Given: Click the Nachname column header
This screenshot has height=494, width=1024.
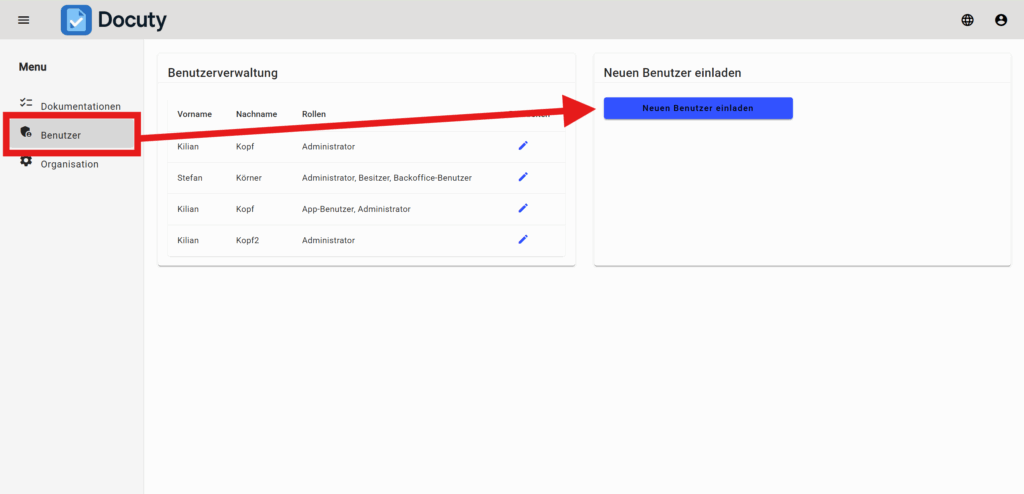Looking at the screenshot, I should point(256,114).
